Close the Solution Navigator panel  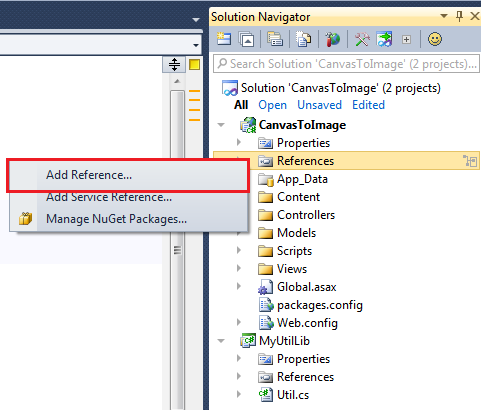(474, 16)
